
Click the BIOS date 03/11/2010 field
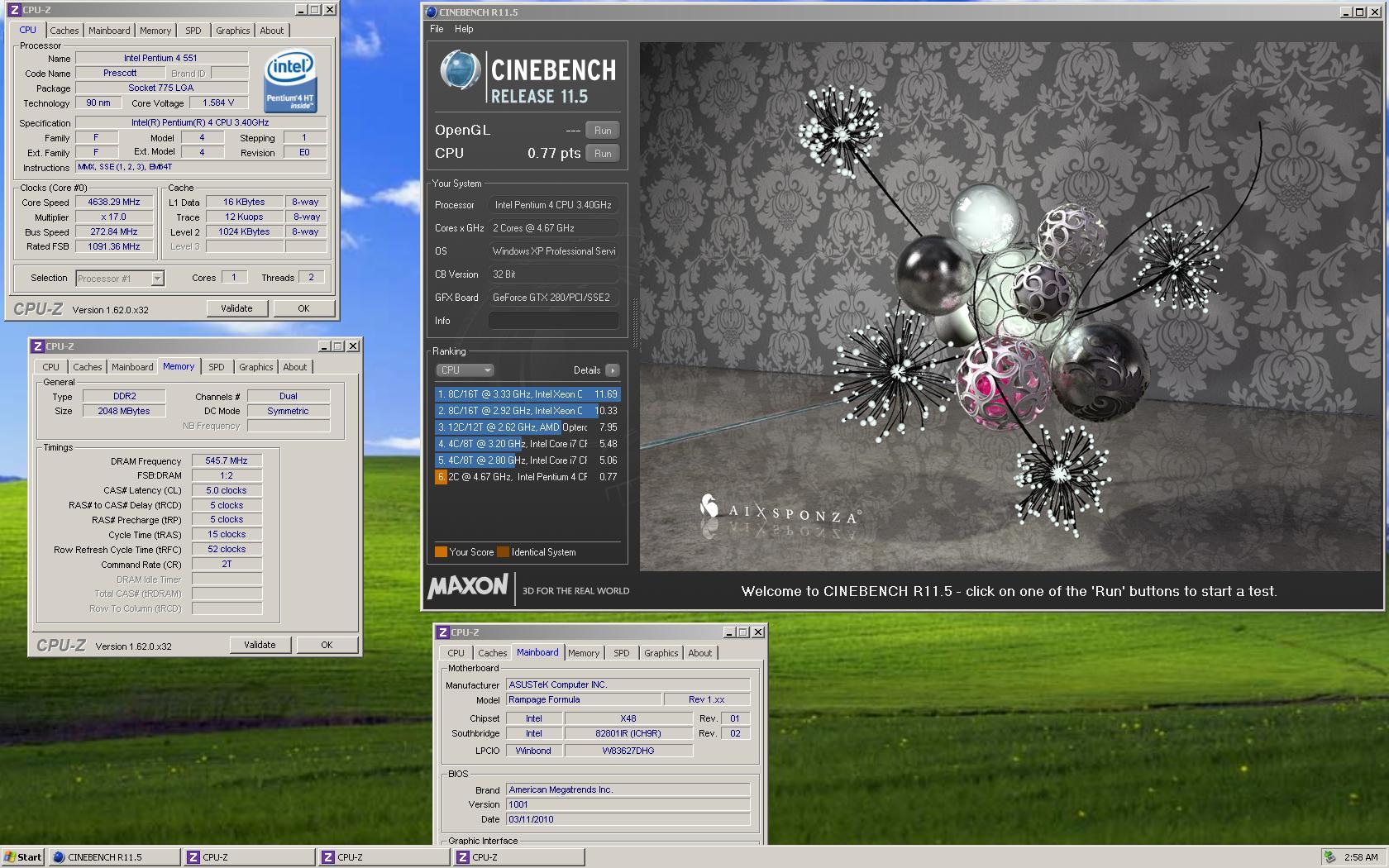pos(628,819)
